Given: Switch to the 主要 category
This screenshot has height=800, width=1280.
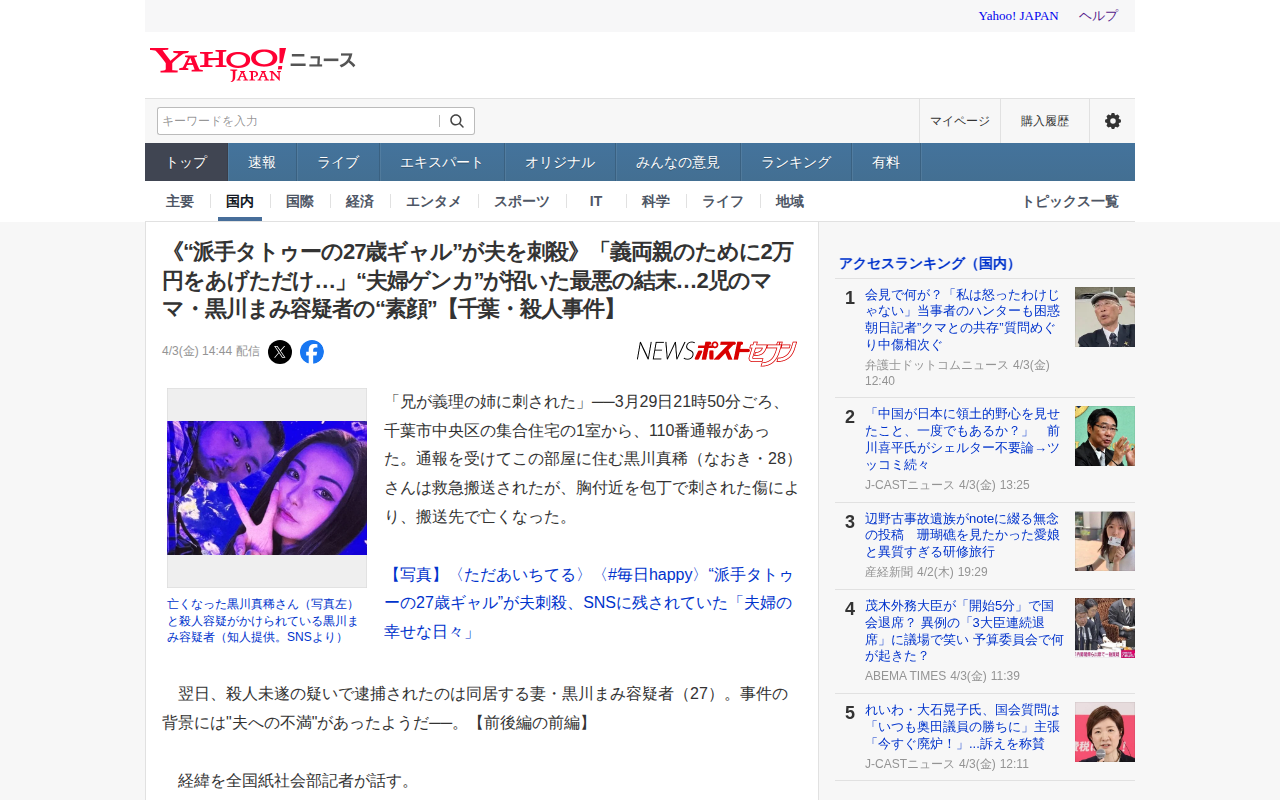Looking at the screenshot, I should [180, 201].
